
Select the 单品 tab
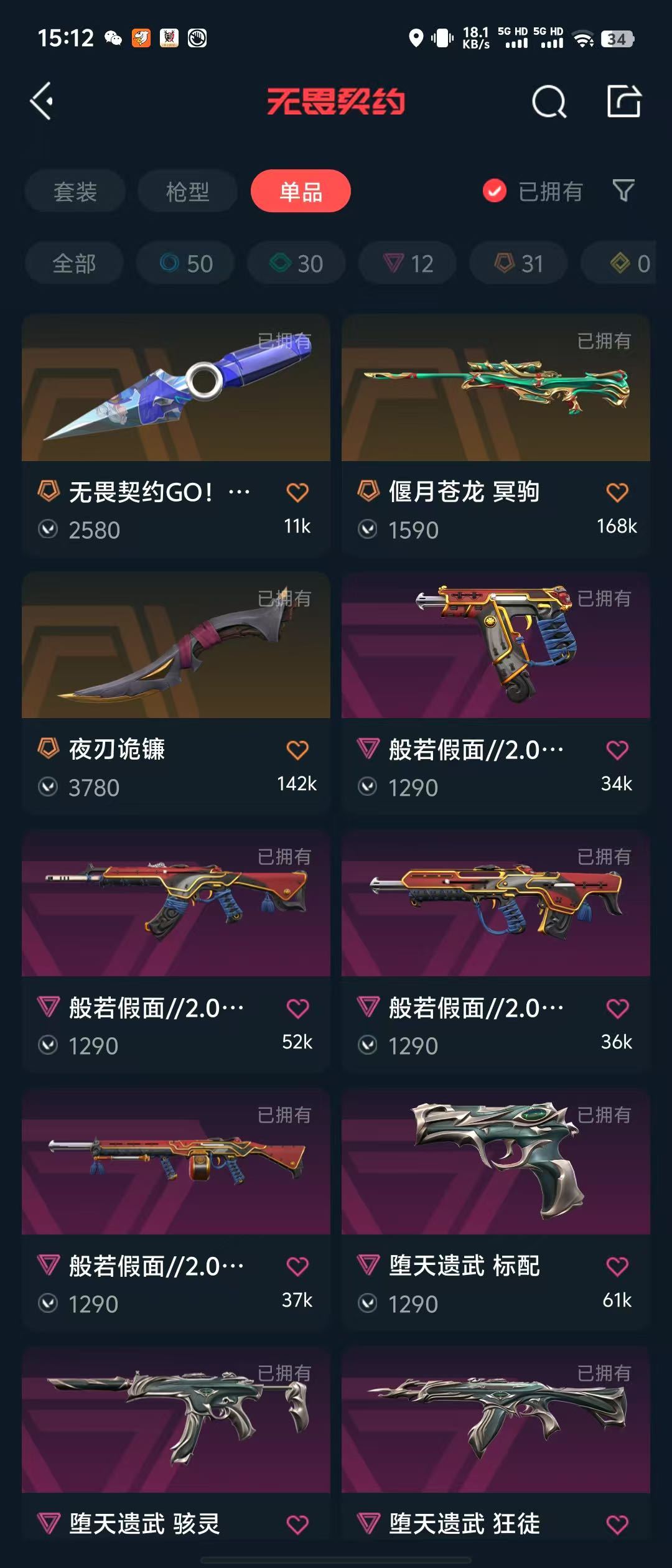[301, 191]
